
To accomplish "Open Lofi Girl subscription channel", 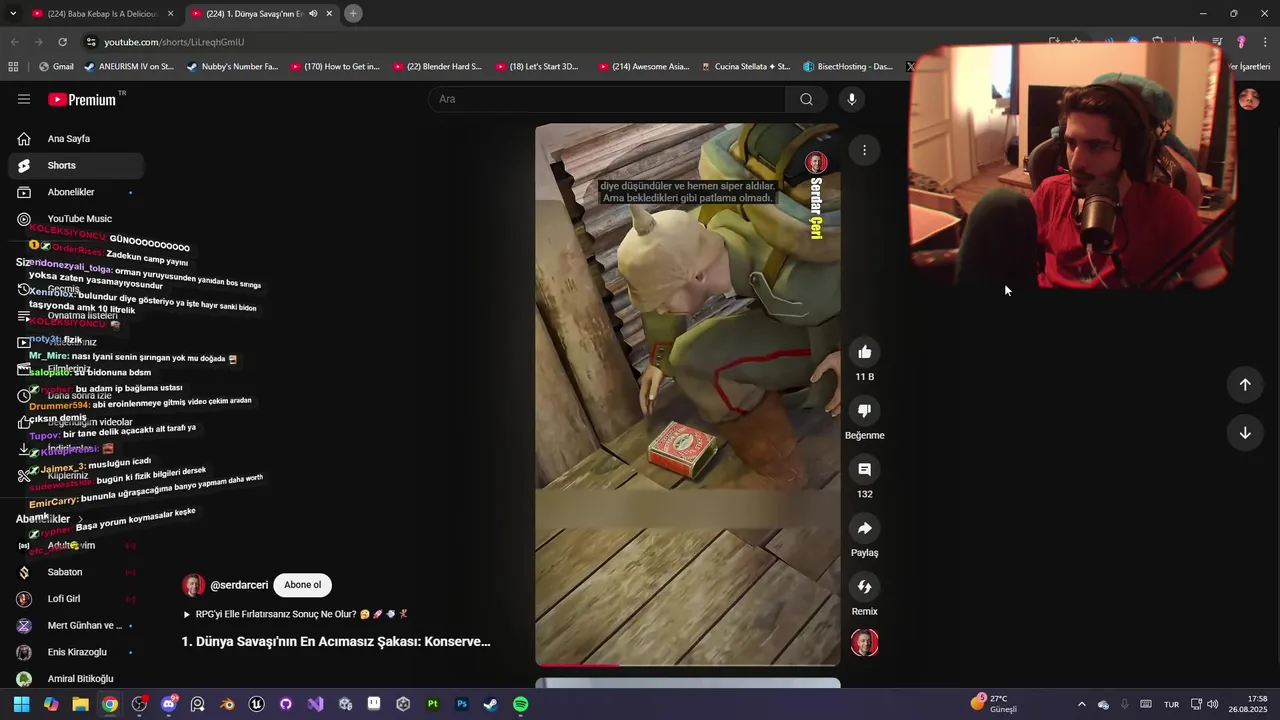I will (75, 599).
